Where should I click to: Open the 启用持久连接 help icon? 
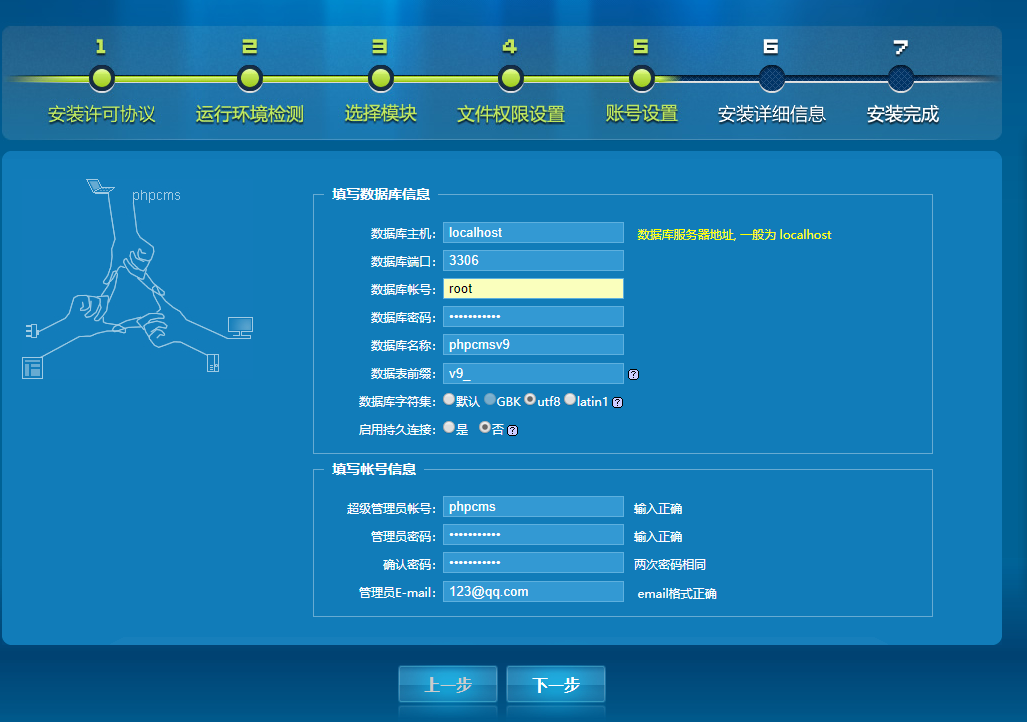512,429
